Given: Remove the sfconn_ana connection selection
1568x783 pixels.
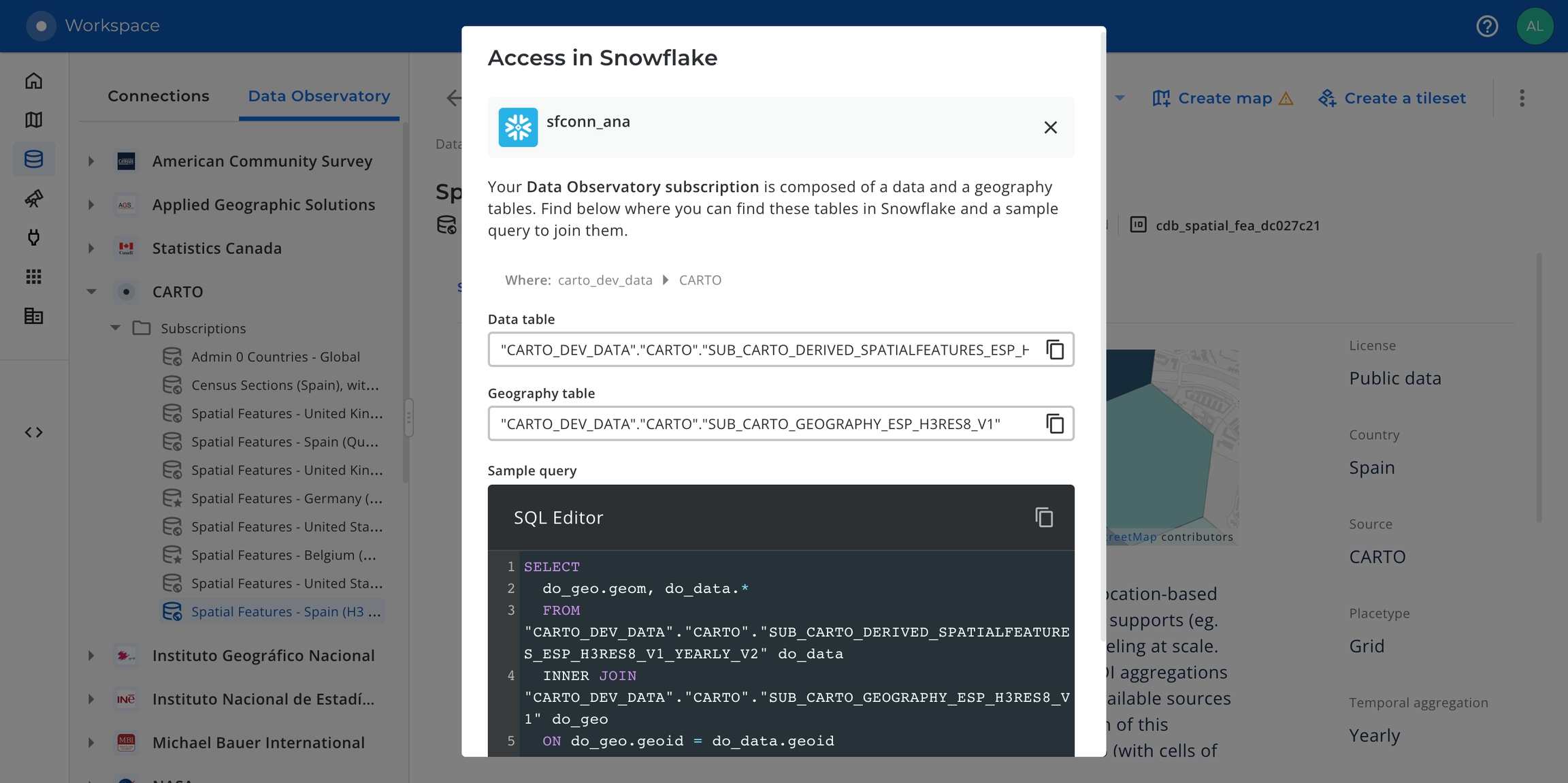Looking at the screenshot, I should point(1050,127).
